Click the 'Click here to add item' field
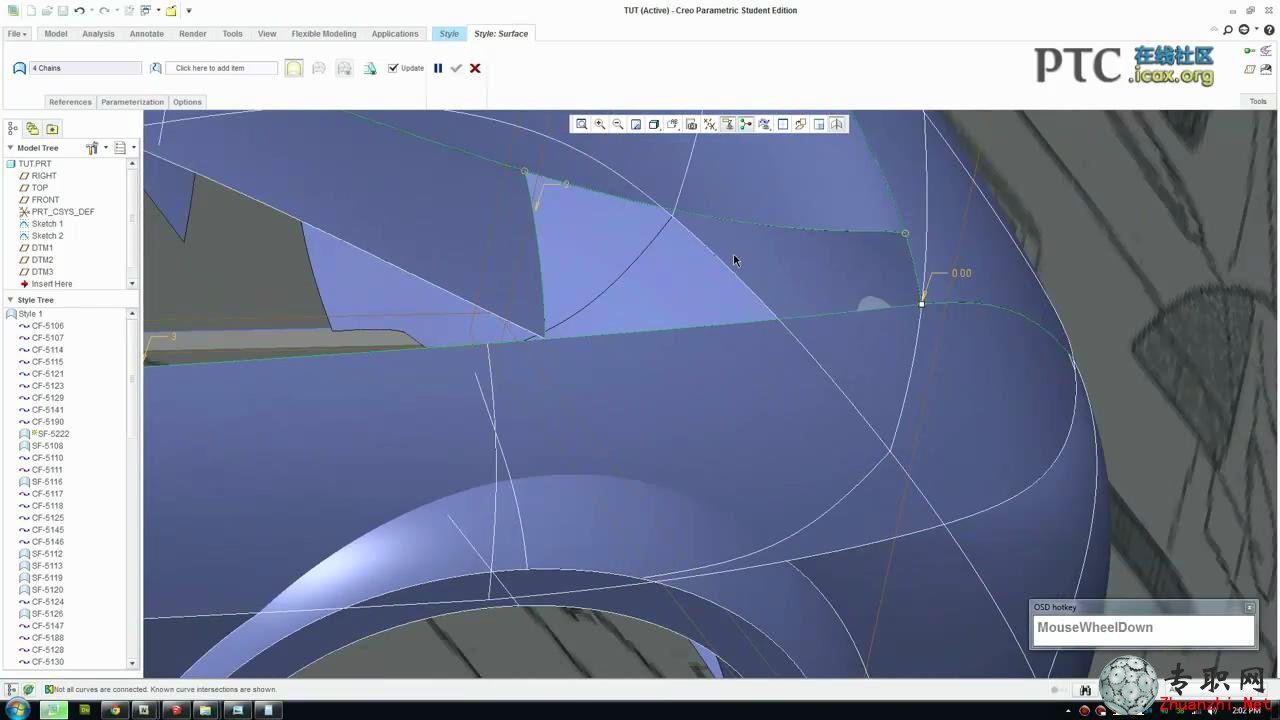This screenshot has width=1280, height=720. pos(221,68)
